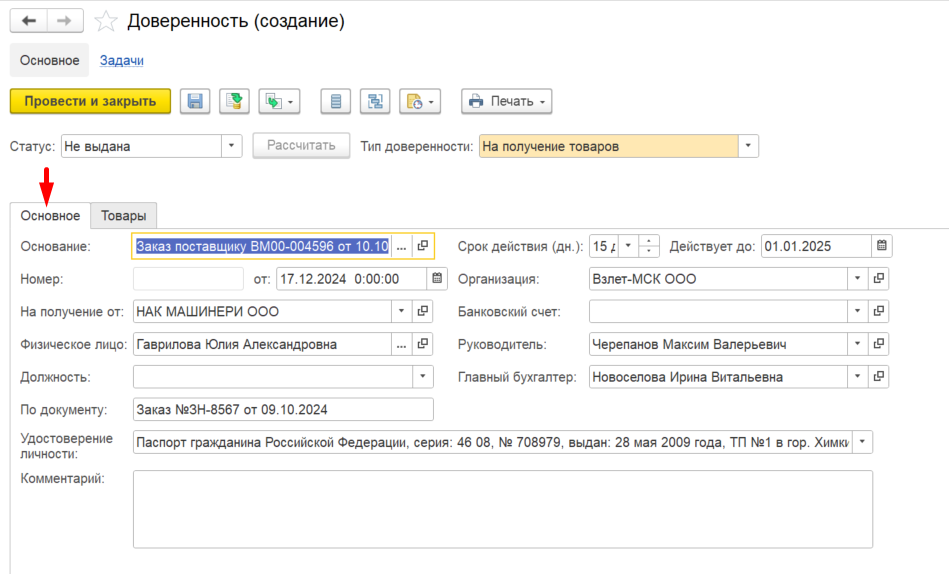The image size is (949, 574).
Task: Increase Срок действия with stepper up arrow
Action: click(649, 241)
